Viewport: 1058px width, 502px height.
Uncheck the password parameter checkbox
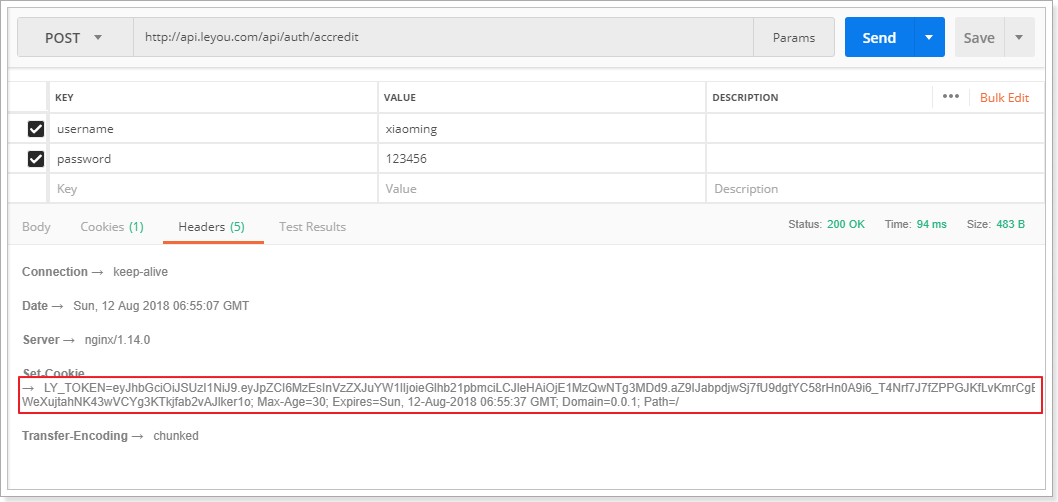[x=36, y=159]
